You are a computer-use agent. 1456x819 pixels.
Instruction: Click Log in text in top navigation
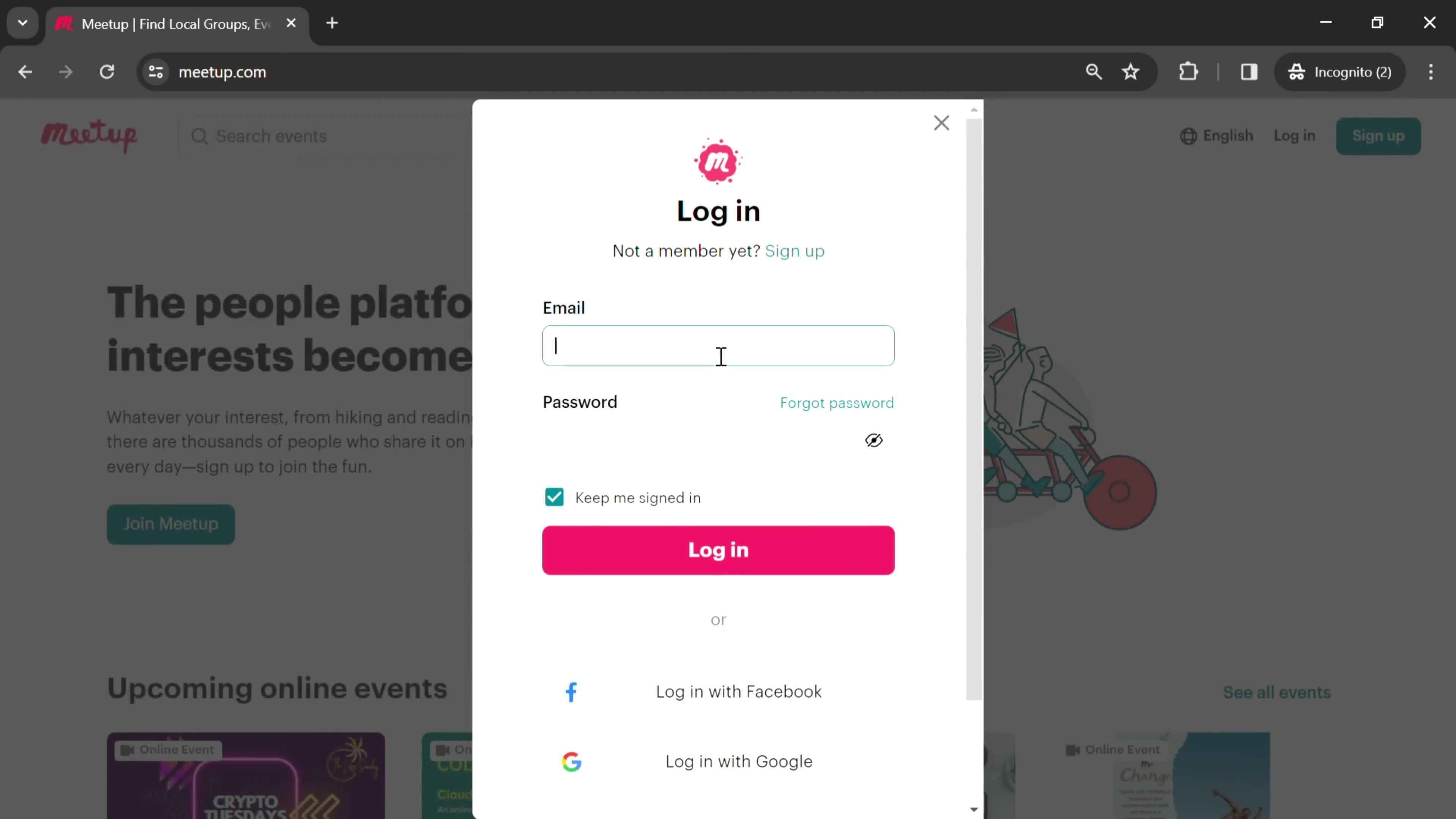point(1295,135)
